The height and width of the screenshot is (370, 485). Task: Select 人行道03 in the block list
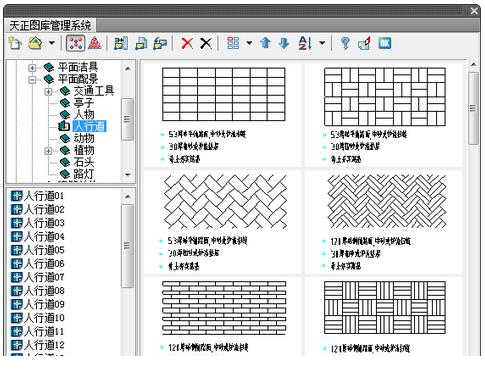(44, 223)
